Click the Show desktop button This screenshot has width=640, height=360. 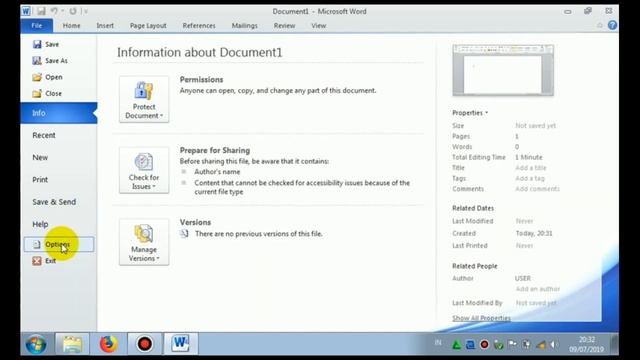tap(614, 344)
